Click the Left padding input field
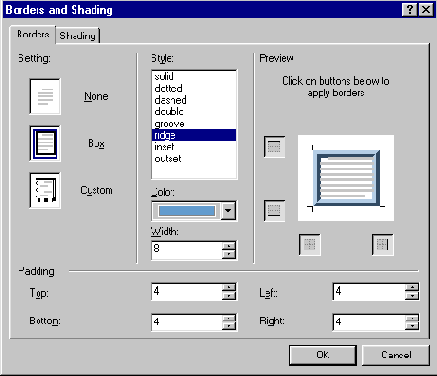This screenshot has height=376, width=437. click(x=369, y=292)
